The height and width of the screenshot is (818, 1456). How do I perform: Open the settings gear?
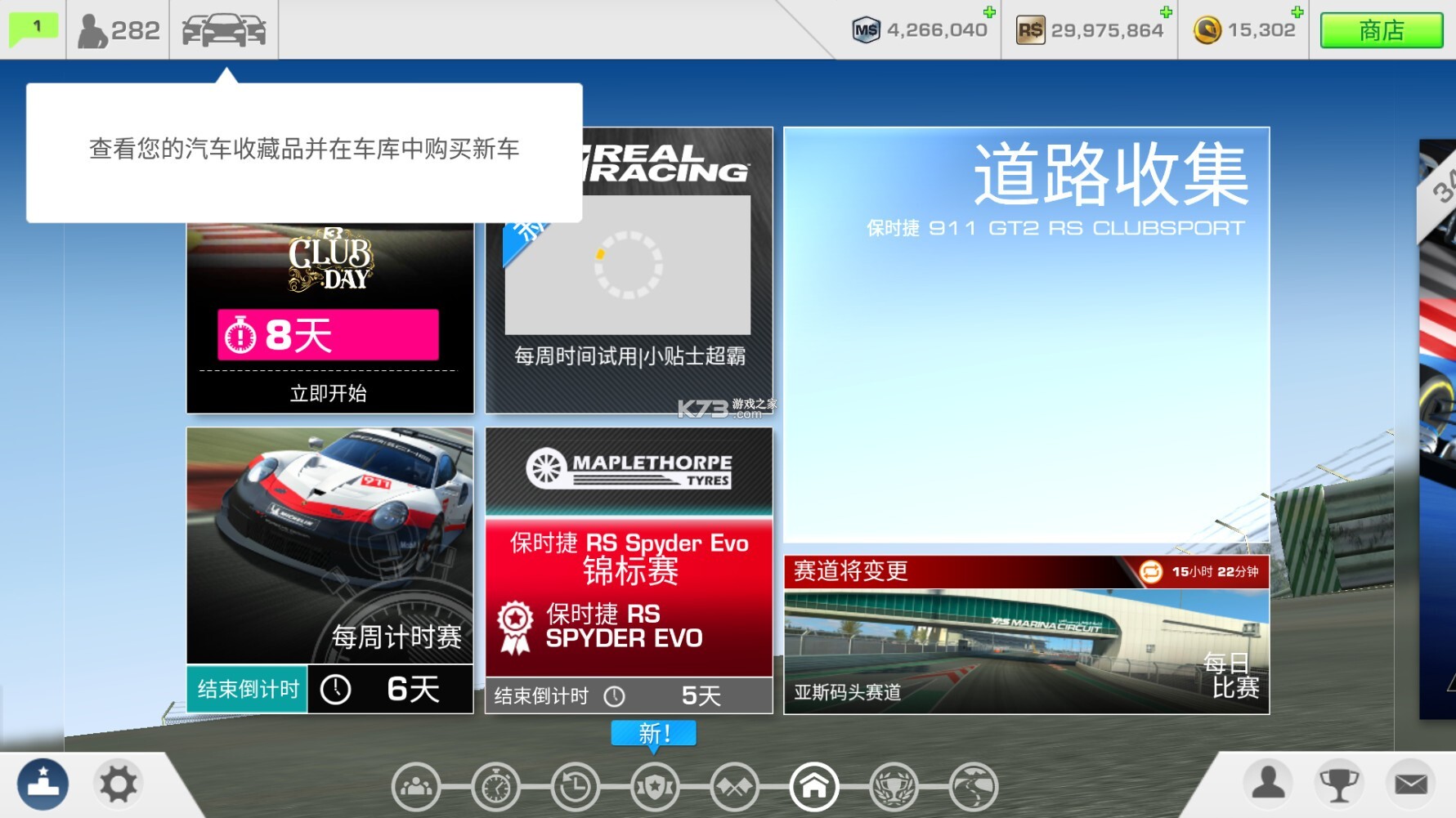click(x=118, y=783)
